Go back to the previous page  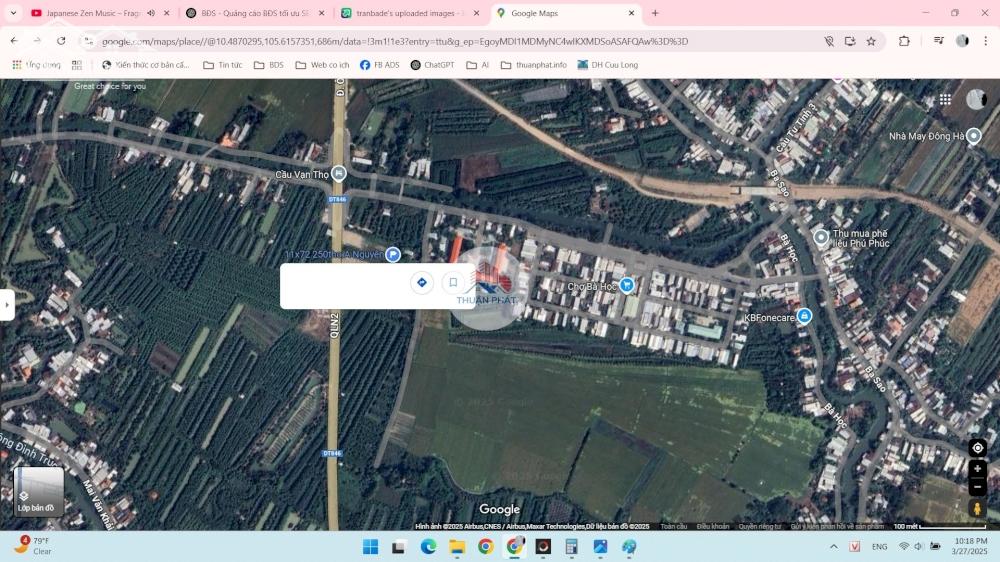point(14,41)
